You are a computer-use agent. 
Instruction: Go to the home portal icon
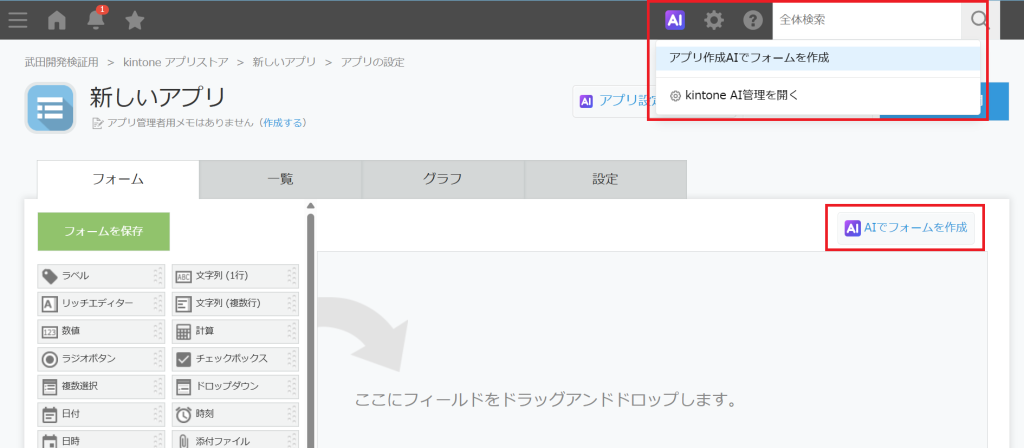tap(57, 21)
